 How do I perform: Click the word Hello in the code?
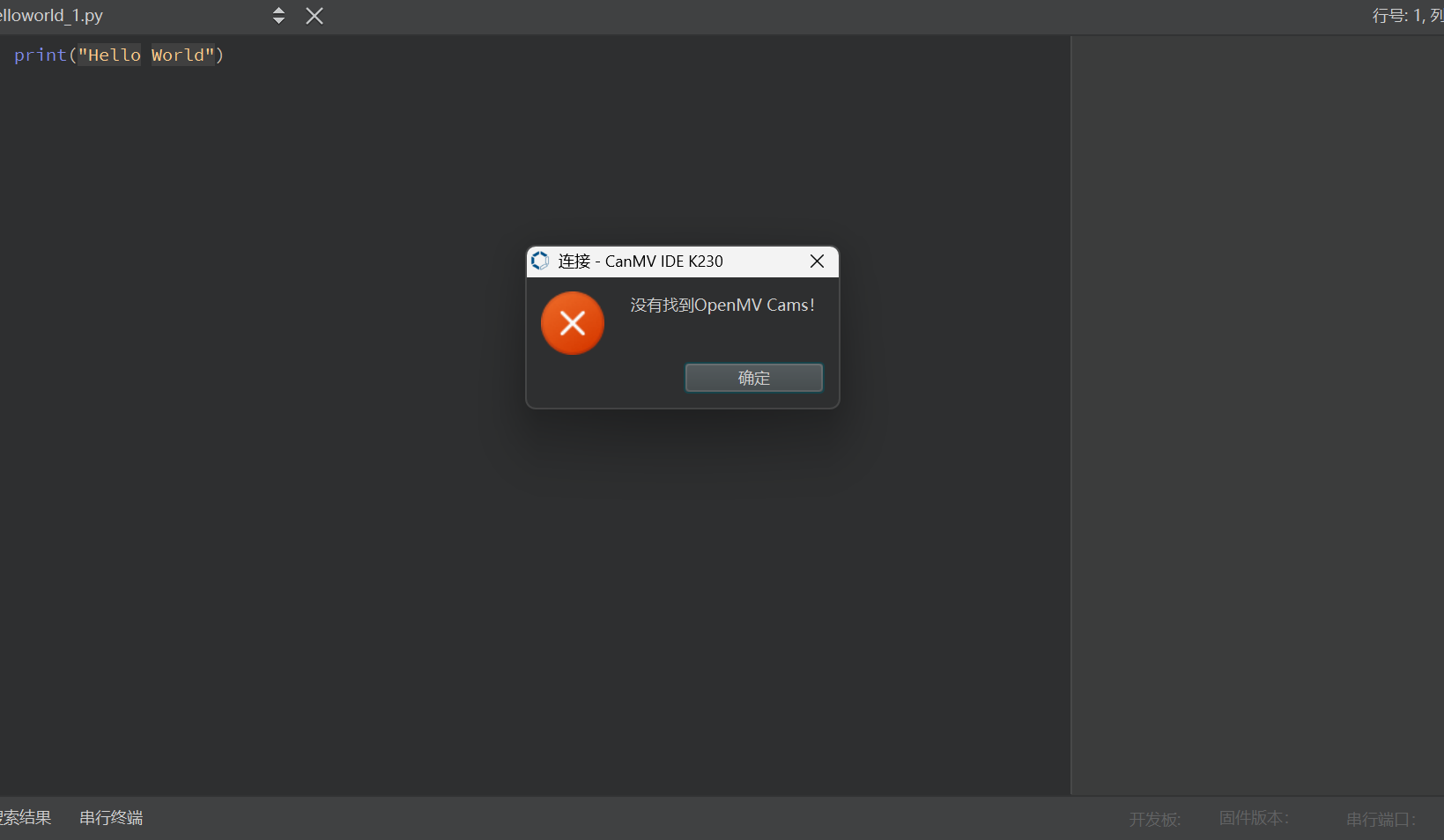(x=114, y=55)
